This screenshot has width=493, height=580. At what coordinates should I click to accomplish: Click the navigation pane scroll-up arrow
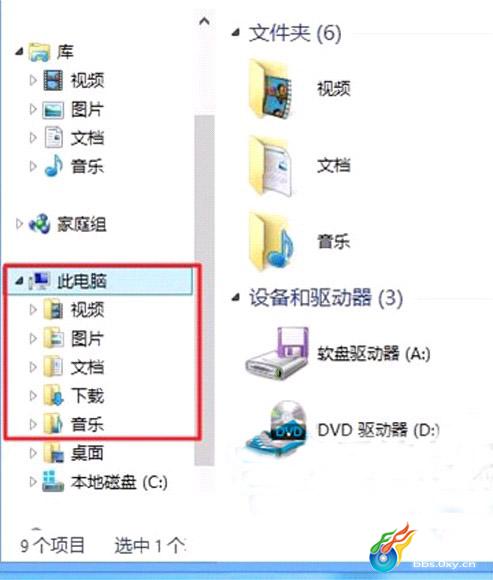(x=205, y=21)
